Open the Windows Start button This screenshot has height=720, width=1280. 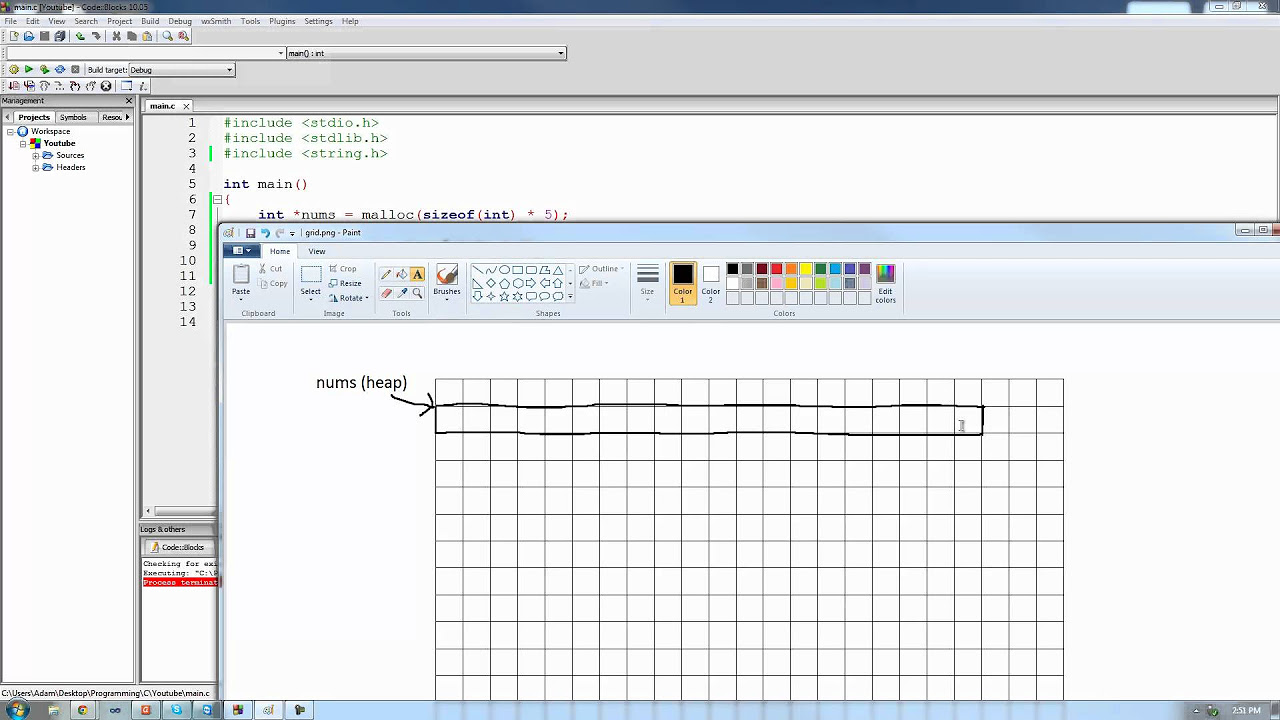tap(17, 710)
